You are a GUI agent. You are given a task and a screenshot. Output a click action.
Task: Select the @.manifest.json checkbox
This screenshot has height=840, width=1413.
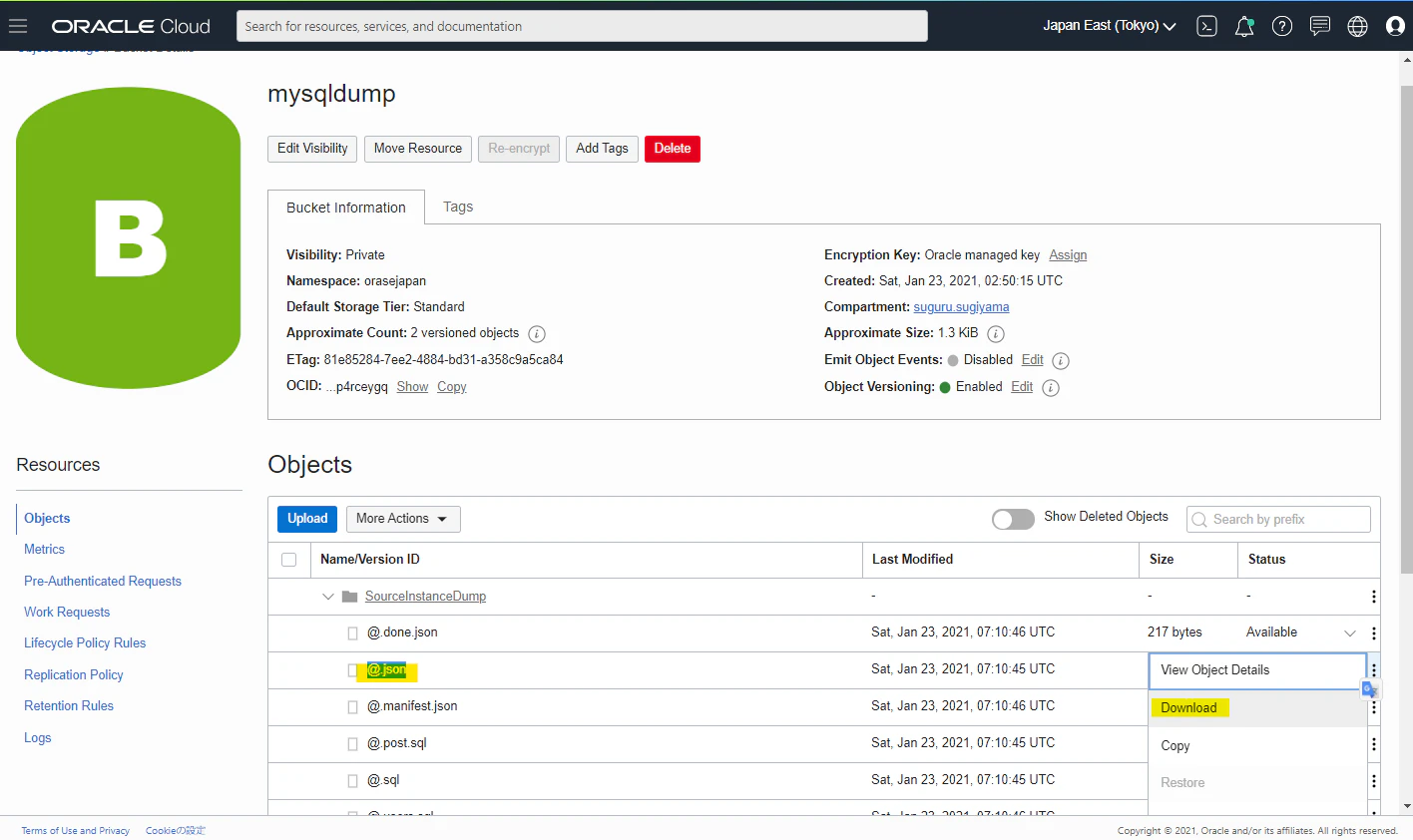[352, 707]
